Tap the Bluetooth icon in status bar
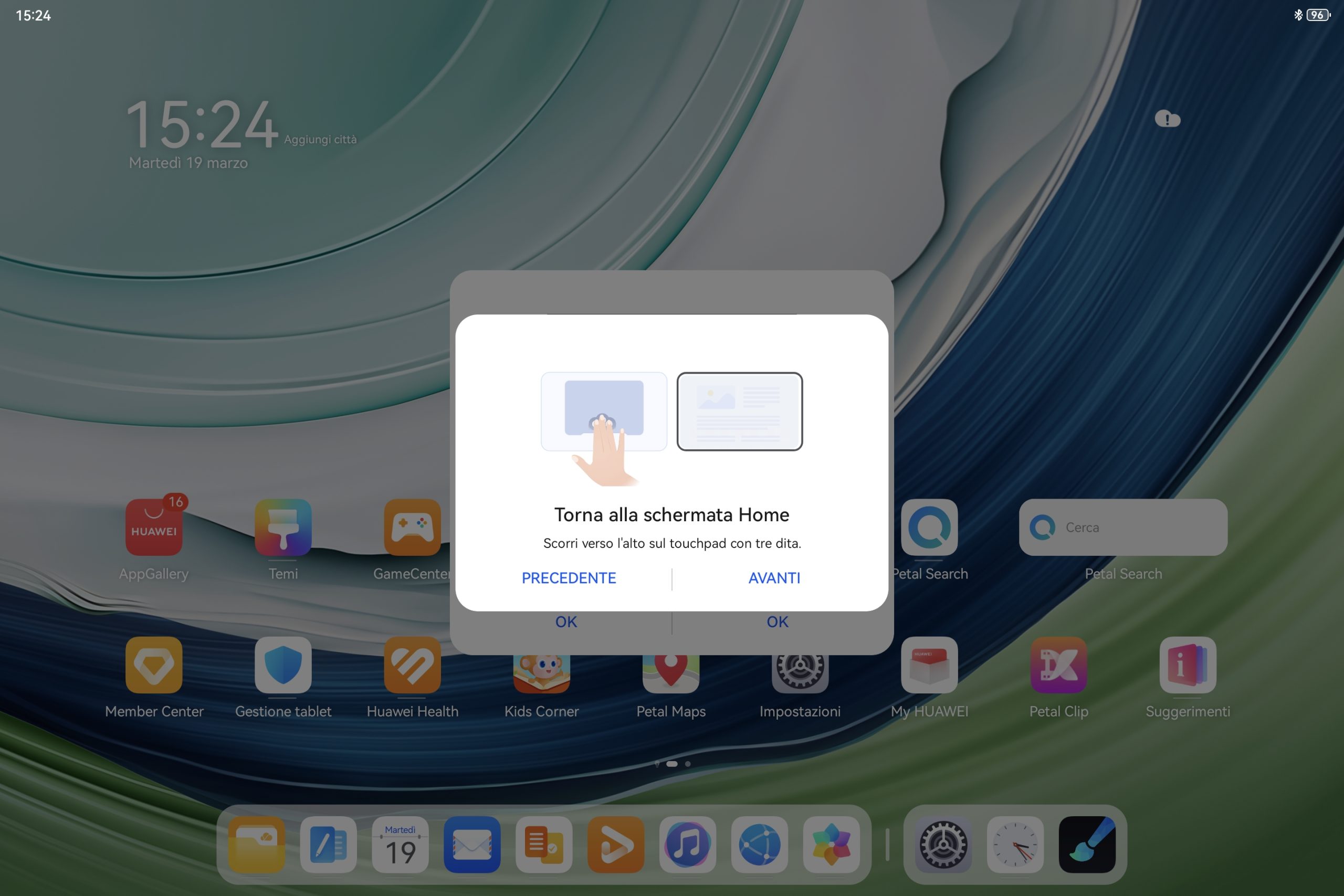 [1298, 15]
